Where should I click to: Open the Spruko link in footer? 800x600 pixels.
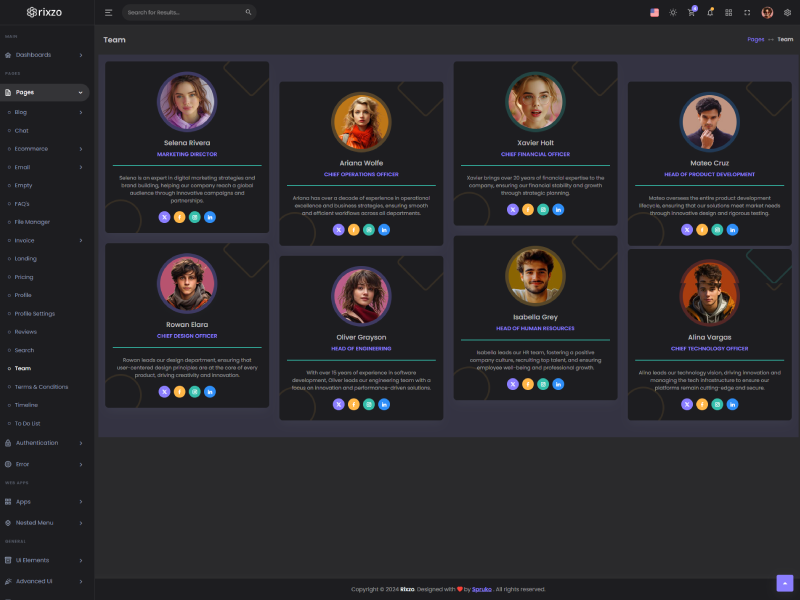[481, 589]
